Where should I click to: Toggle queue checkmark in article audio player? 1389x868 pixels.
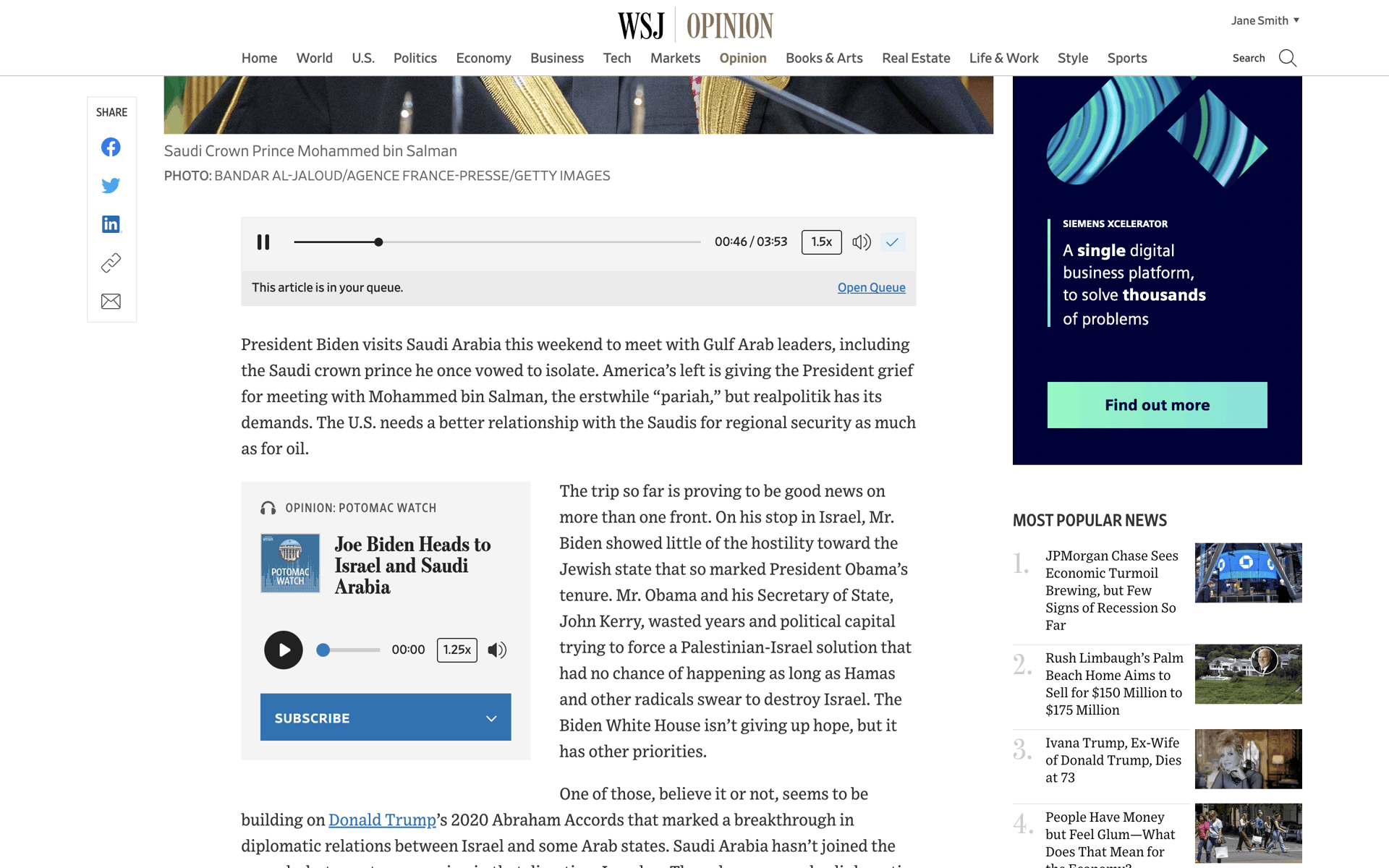(x=893, y=242)
